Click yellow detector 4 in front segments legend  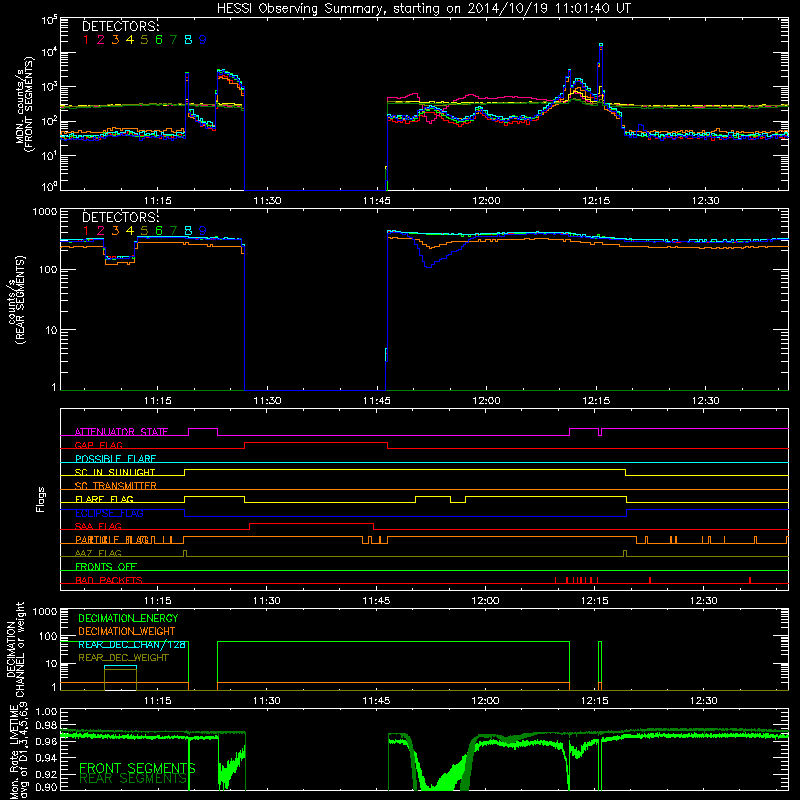point(130,40)
